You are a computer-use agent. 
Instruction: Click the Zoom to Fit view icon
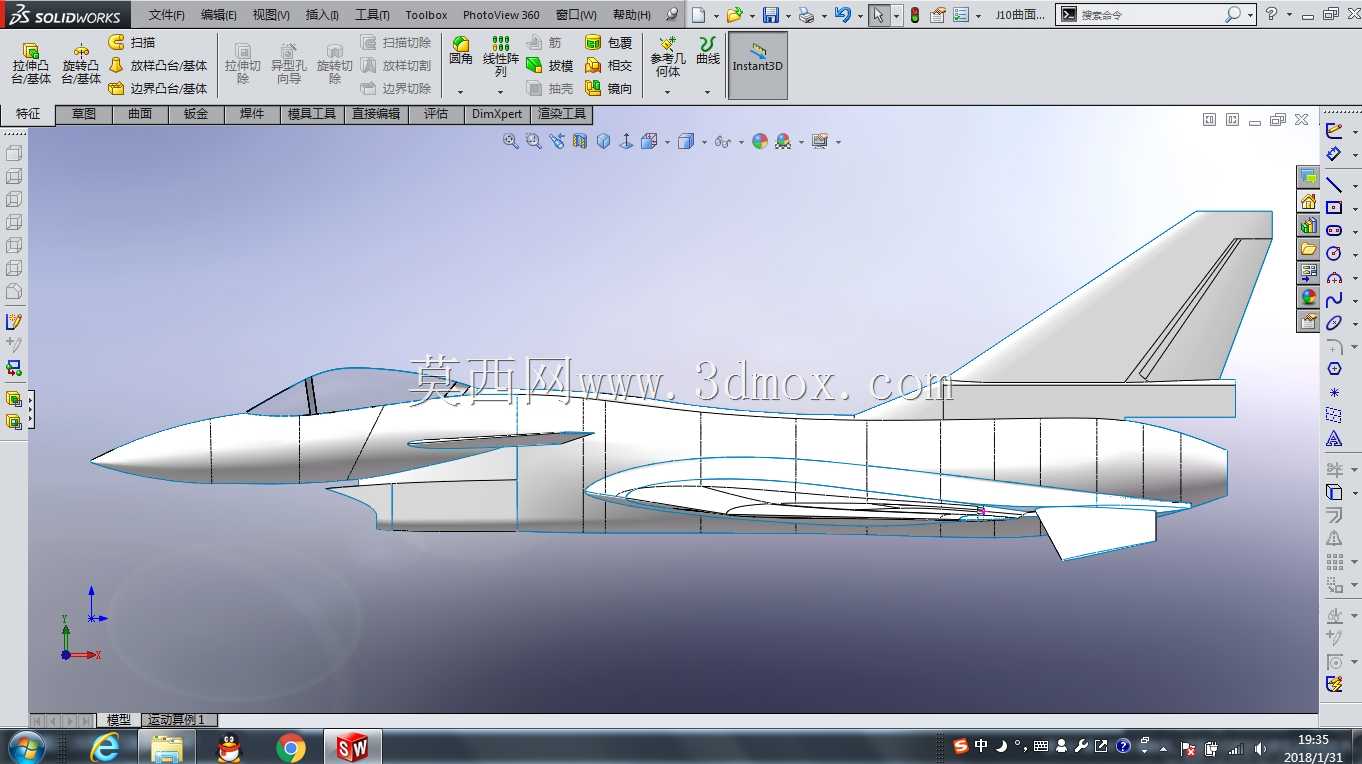click(511, 142)
